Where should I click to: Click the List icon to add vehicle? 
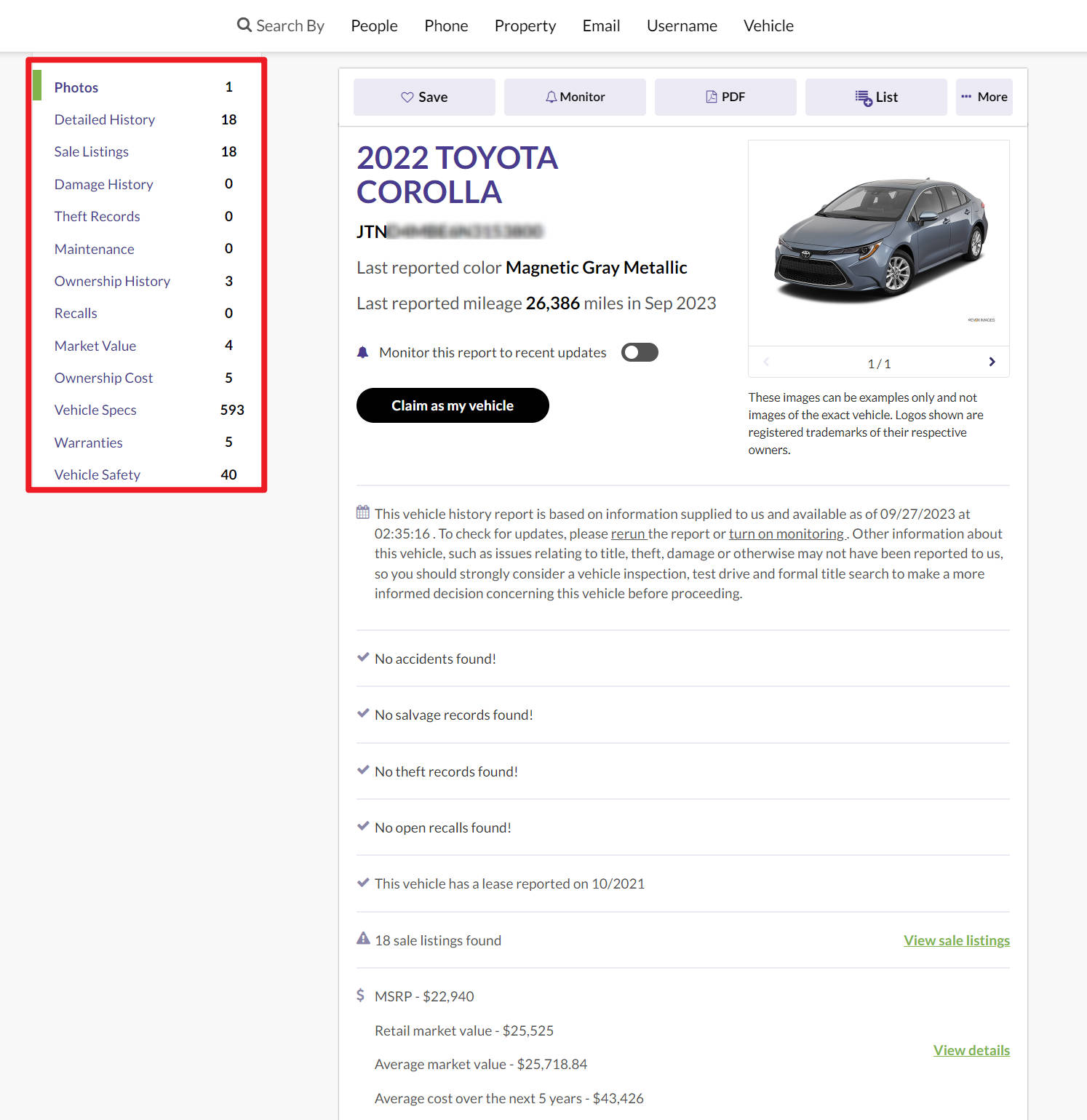[864, 96]
